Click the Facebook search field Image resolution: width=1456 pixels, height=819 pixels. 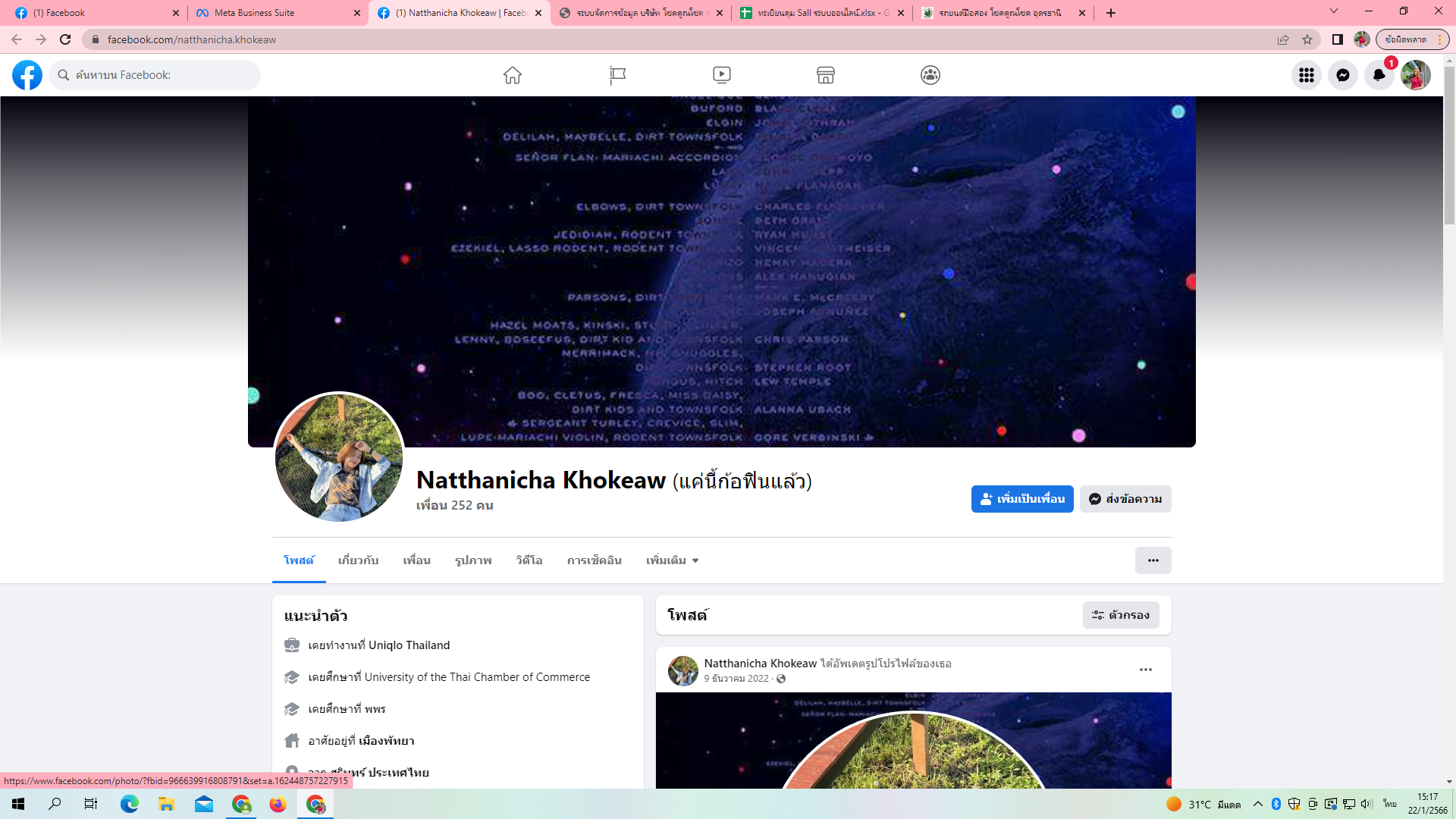[x=155, y=75]
